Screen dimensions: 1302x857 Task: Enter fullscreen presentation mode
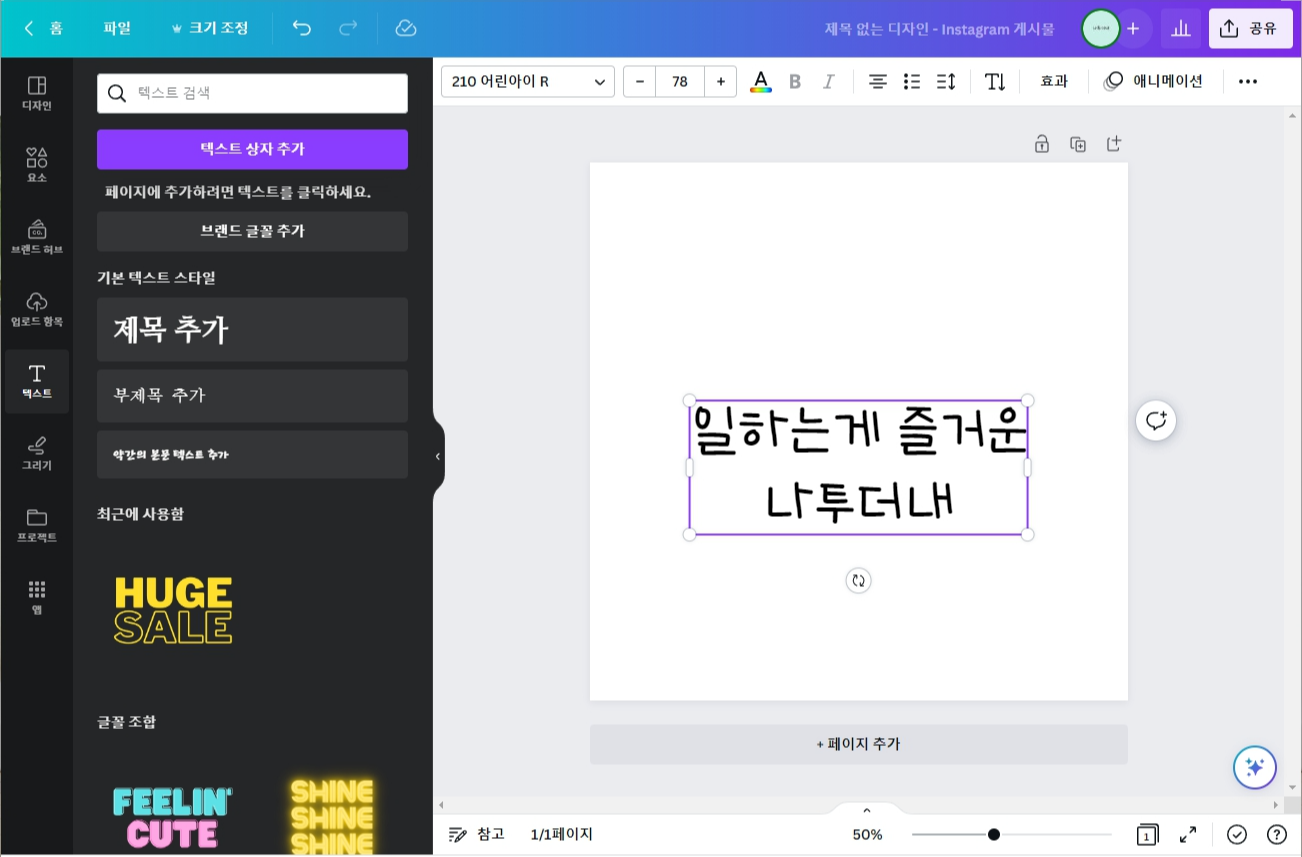tap(1188, 834)
